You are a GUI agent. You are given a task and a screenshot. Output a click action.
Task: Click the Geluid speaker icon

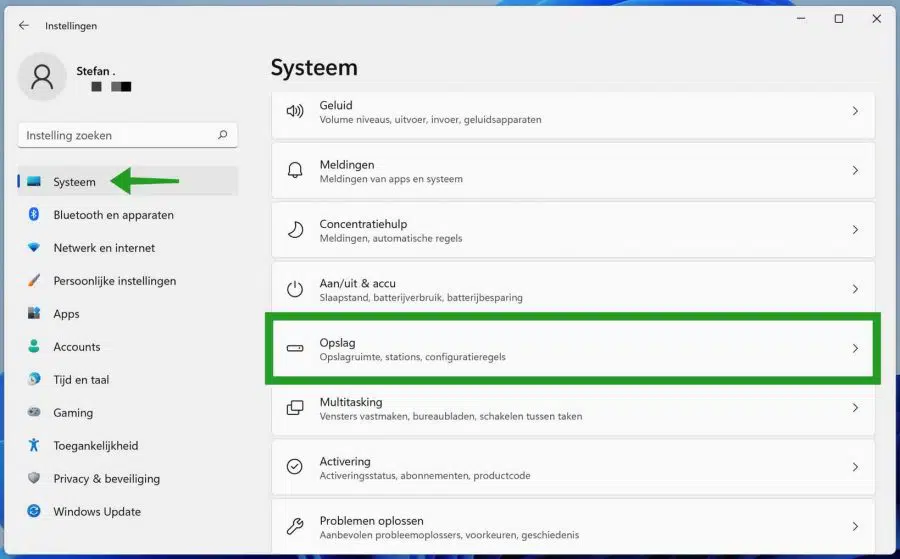click(295, 111)
